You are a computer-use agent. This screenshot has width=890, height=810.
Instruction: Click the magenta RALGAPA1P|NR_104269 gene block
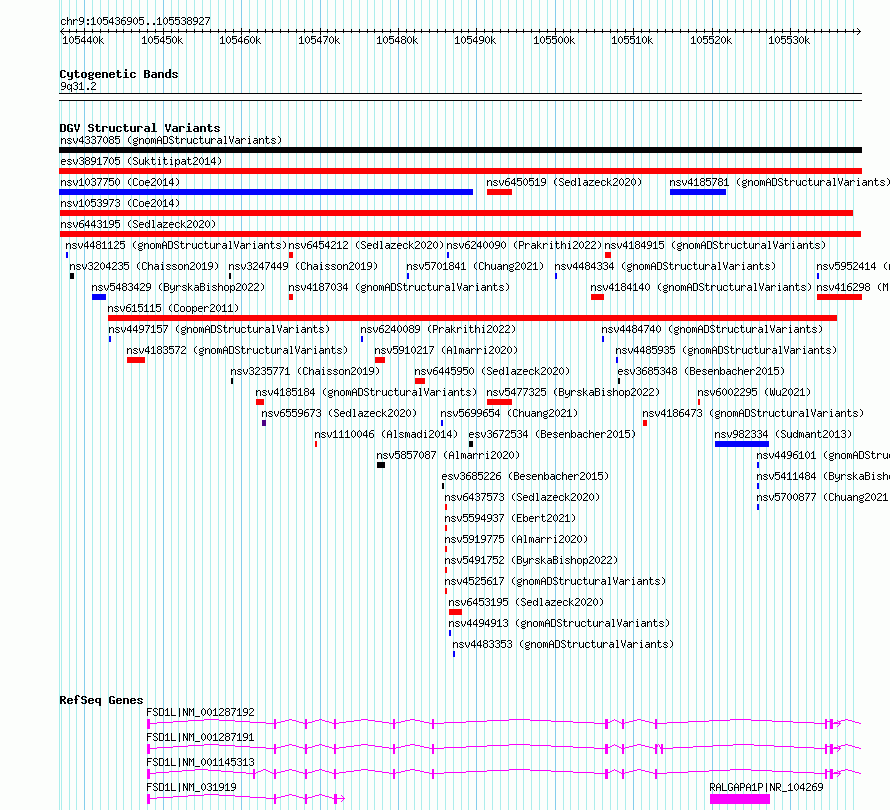click(x=740, y=799)
